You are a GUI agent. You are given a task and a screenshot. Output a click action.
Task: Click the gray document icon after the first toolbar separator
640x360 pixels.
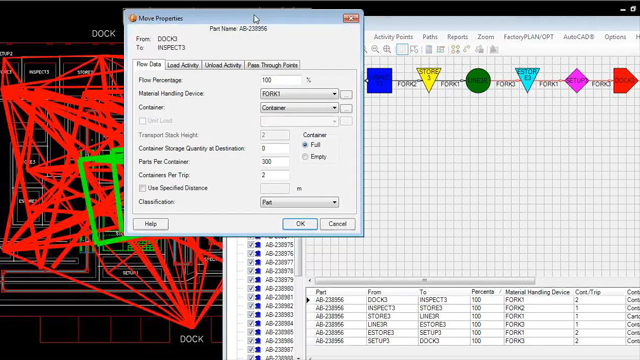[x=429, y=49]
